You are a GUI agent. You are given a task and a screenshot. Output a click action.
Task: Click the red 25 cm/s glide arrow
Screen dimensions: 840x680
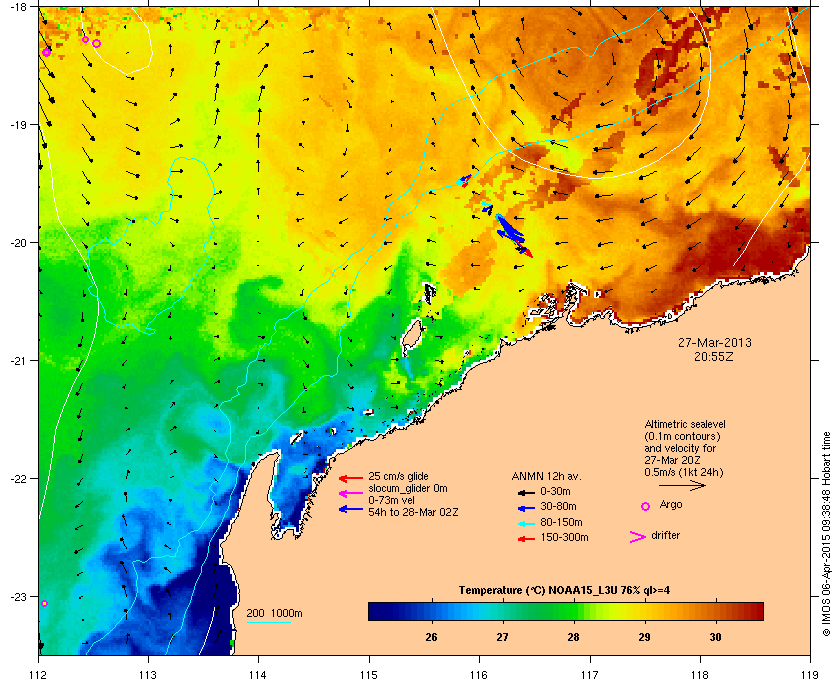pyautogui.click(x=351, y=478)
